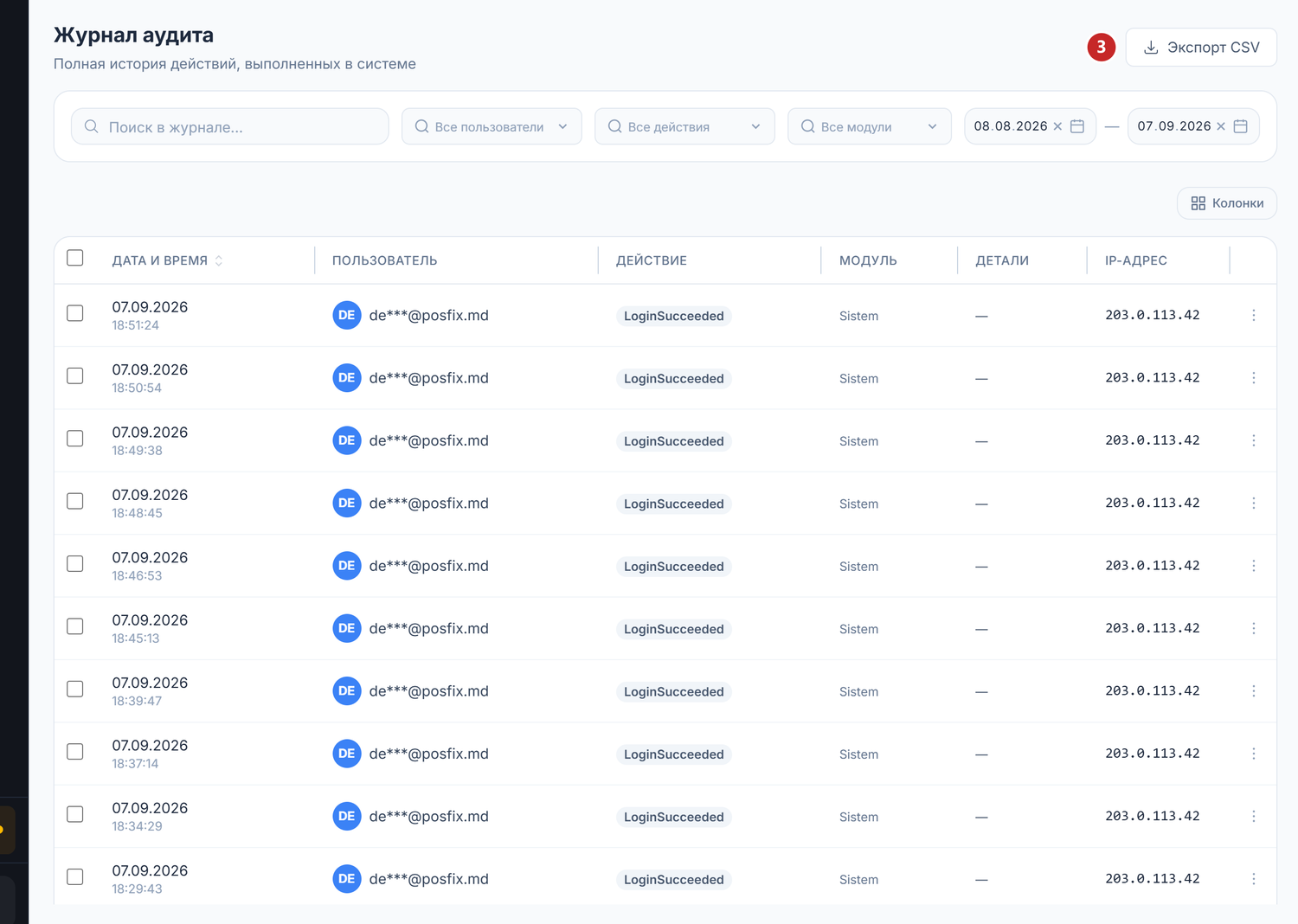Screen dimensions: 1298x924
Task: Open row menu for the 18:39:47 entry
Action: [x=1253, y=691]
